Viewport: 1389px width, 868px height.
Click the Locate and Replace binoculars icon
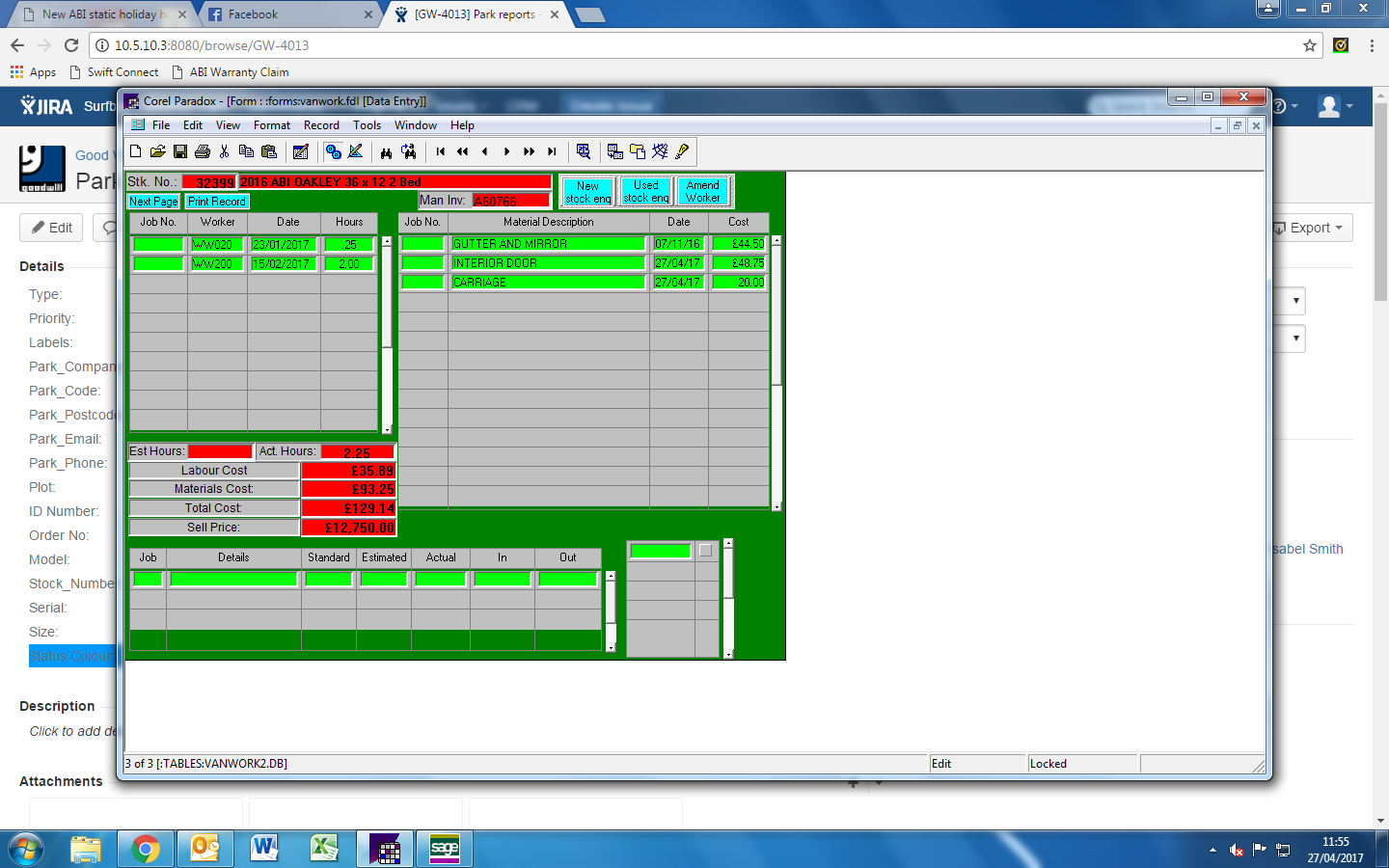coord(409,151)
